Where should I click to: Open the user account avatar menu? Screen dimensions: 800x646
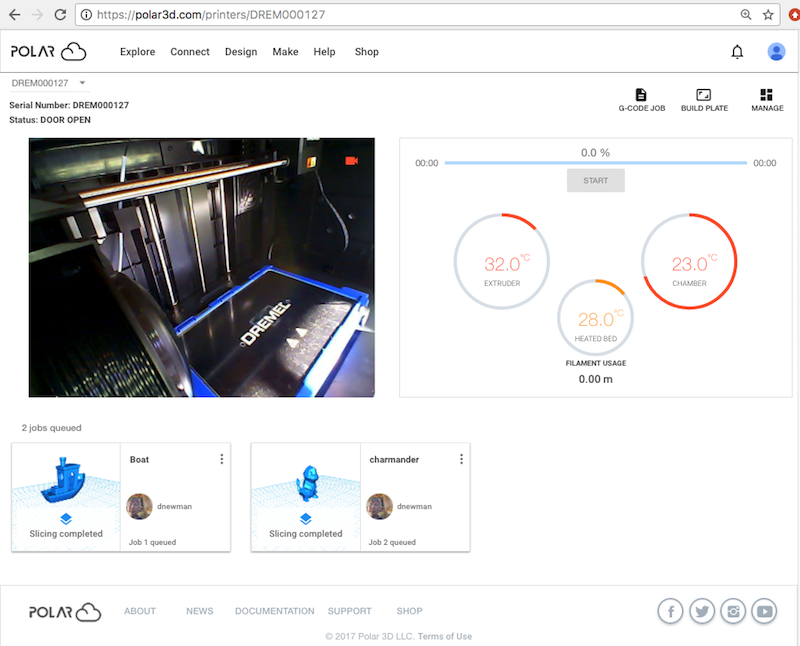[776, 52]
